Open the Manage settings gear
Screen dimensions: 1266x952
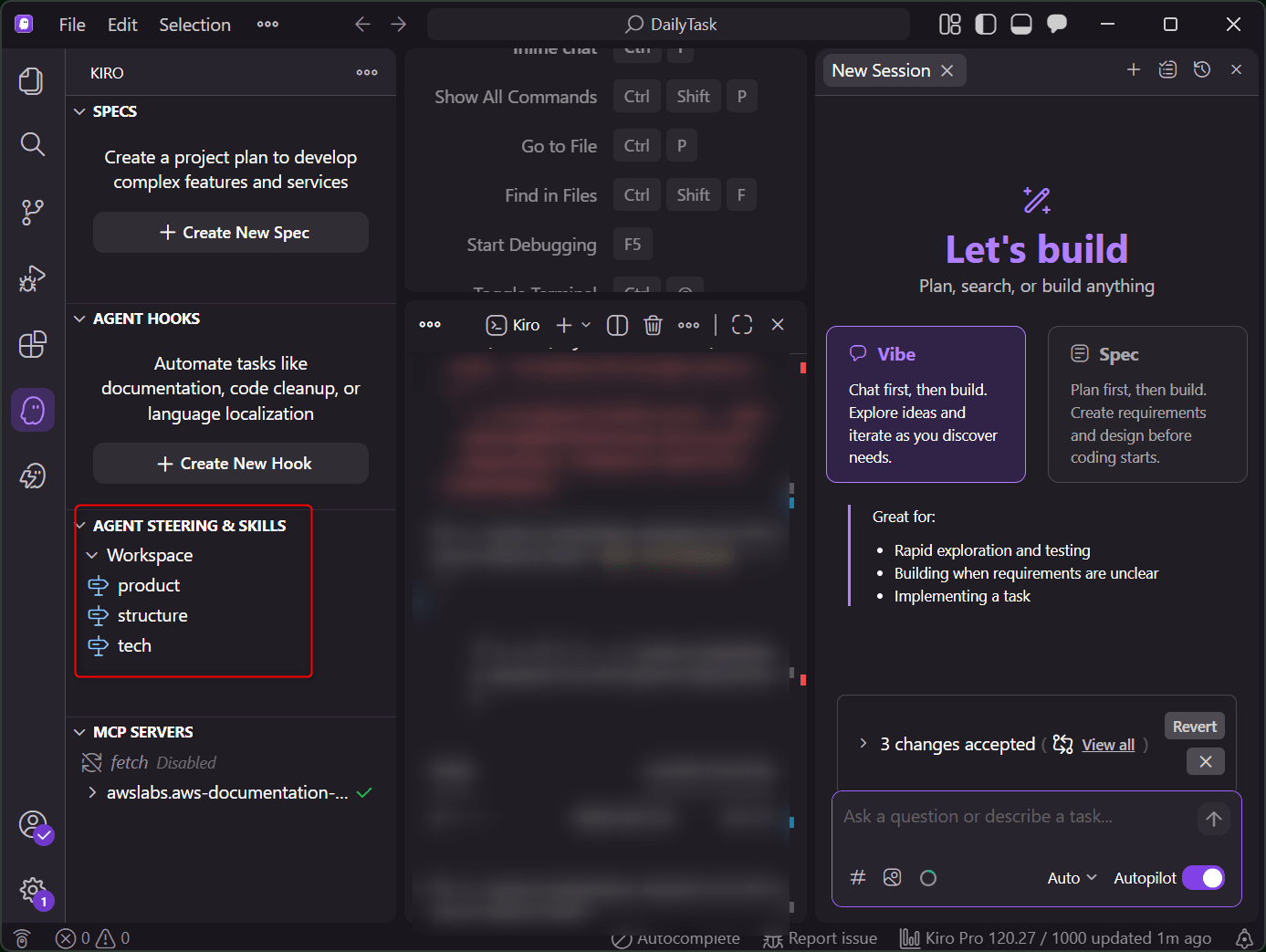click(34, 891)
